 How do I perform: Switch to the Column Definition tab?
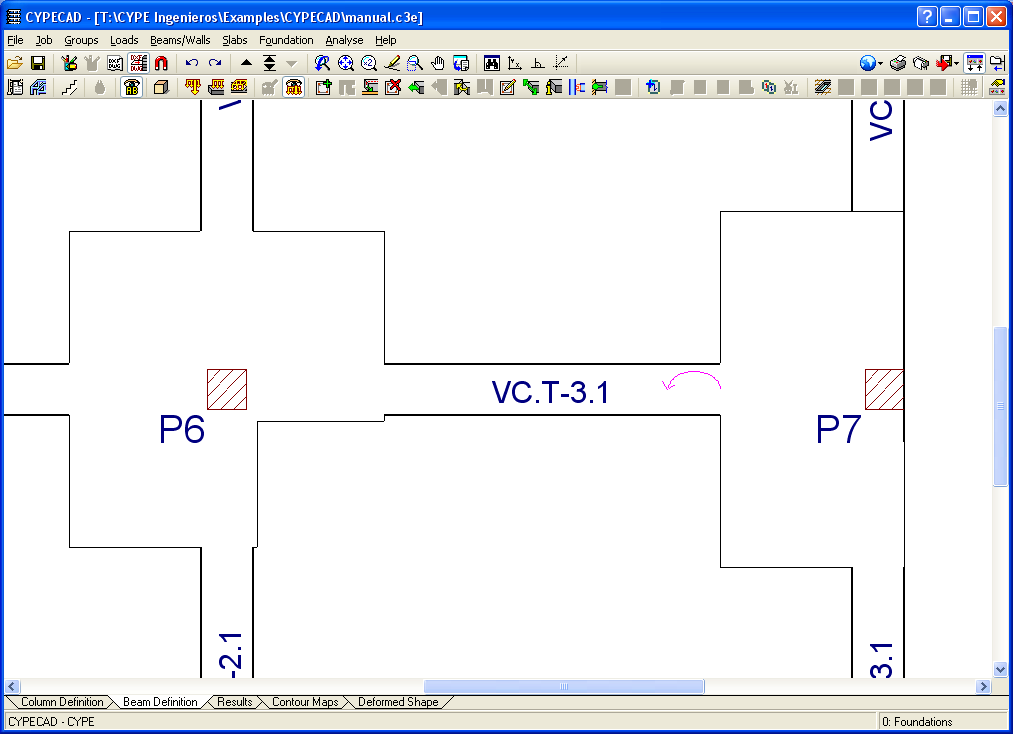pos(62,702)
